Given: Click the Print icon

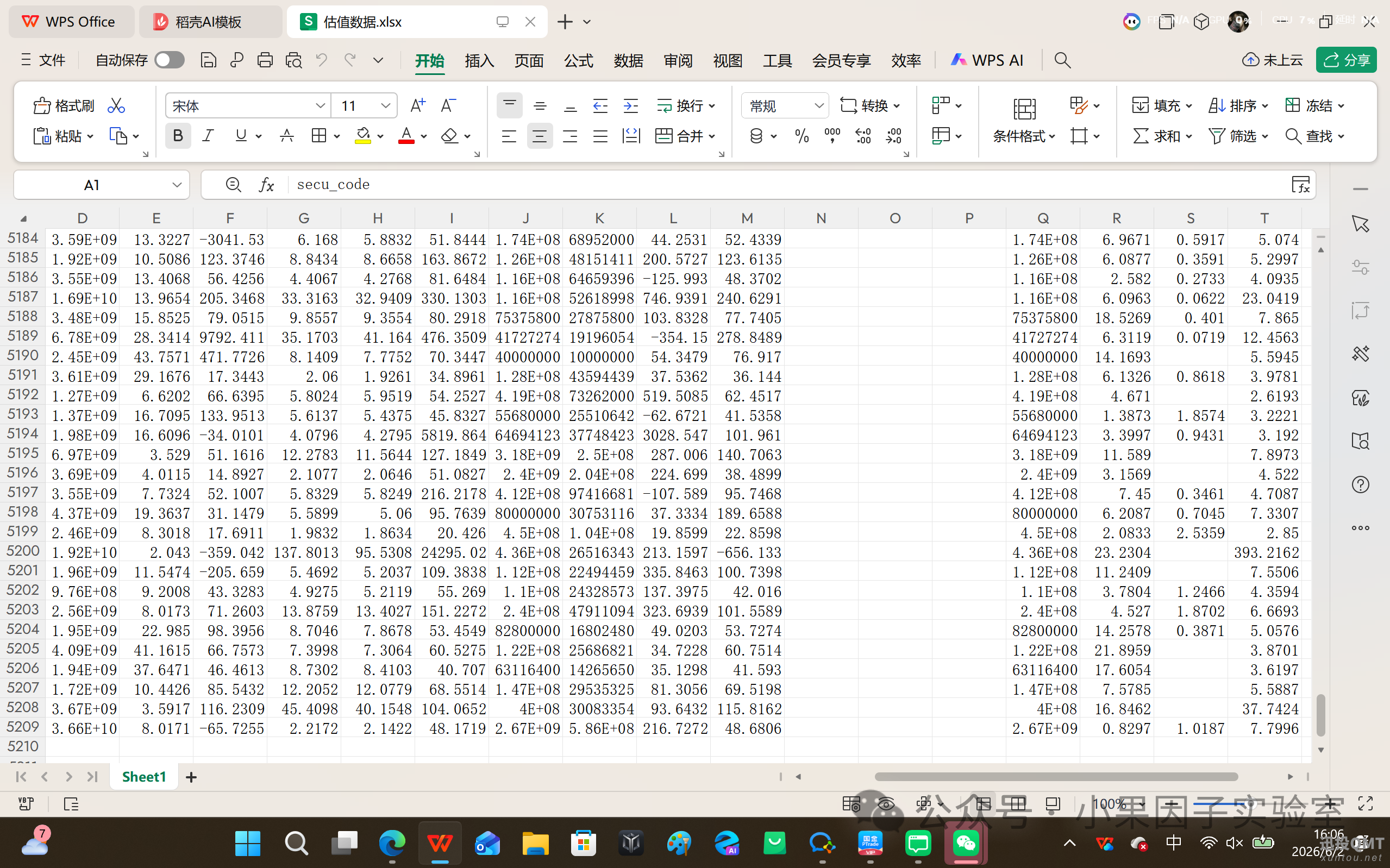Looking at the screenshot, I should point(265,60).
